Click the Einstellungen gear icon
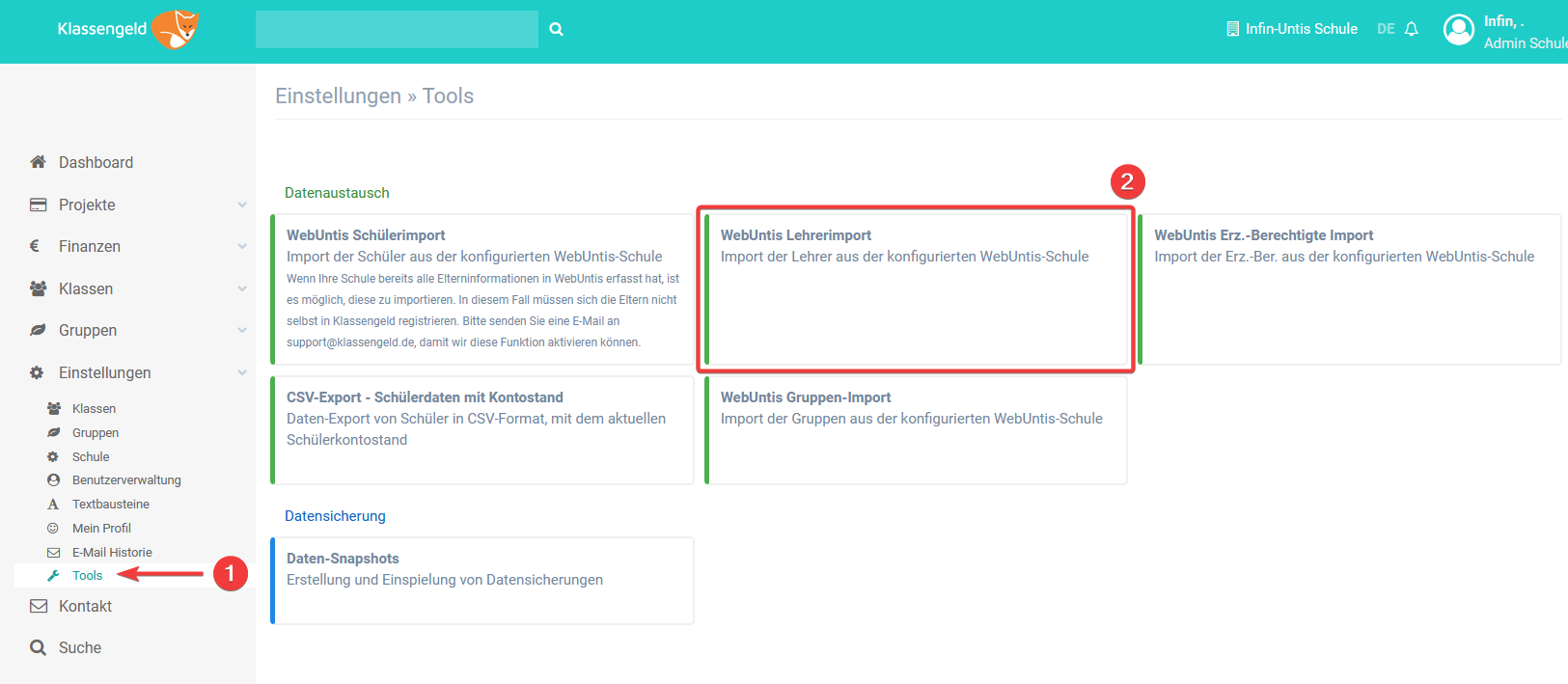Viewport: 1568px width, 684px height. point(38,372)
